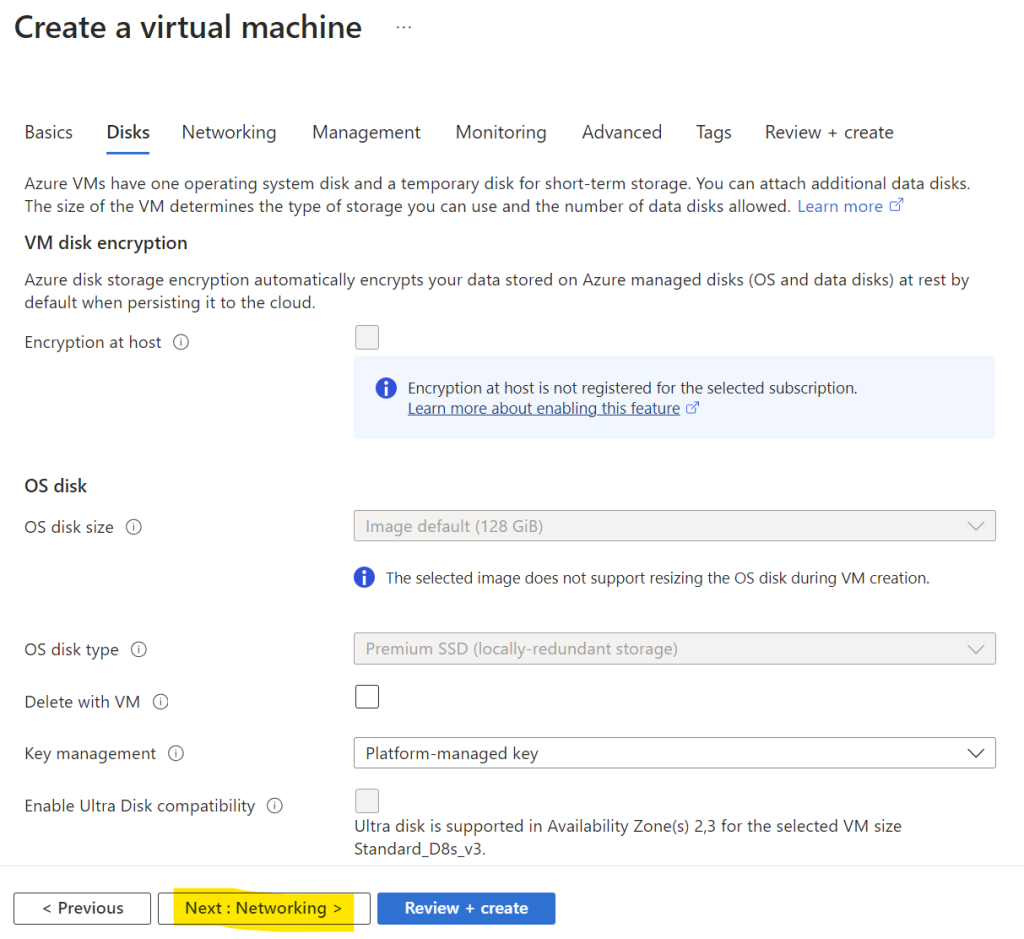
Task: Select the Disks tab
Action: point(128,133)
